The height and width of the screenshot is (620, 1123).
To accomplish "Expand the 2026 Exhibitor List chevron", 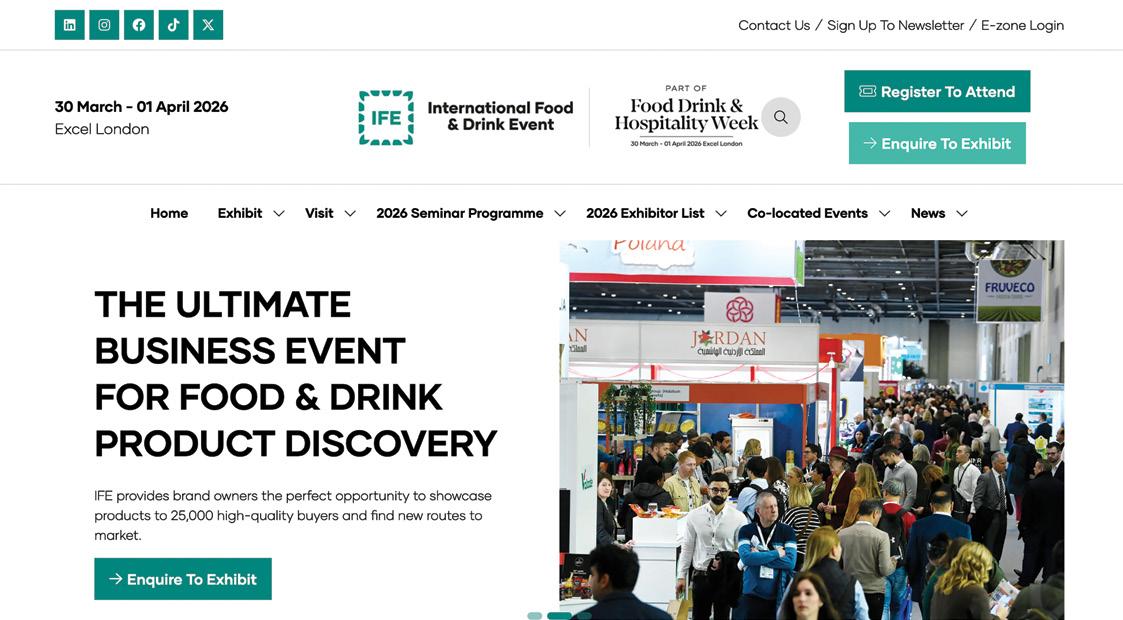I will (x=721, y=213).
